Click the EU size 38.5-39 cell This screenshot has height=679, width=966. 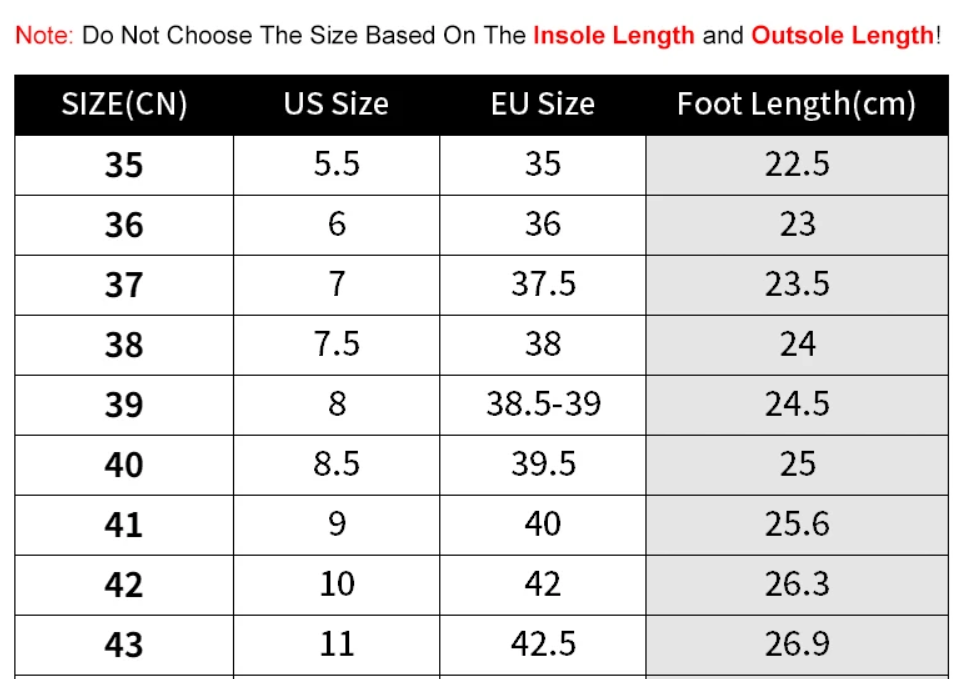(543, 405)
